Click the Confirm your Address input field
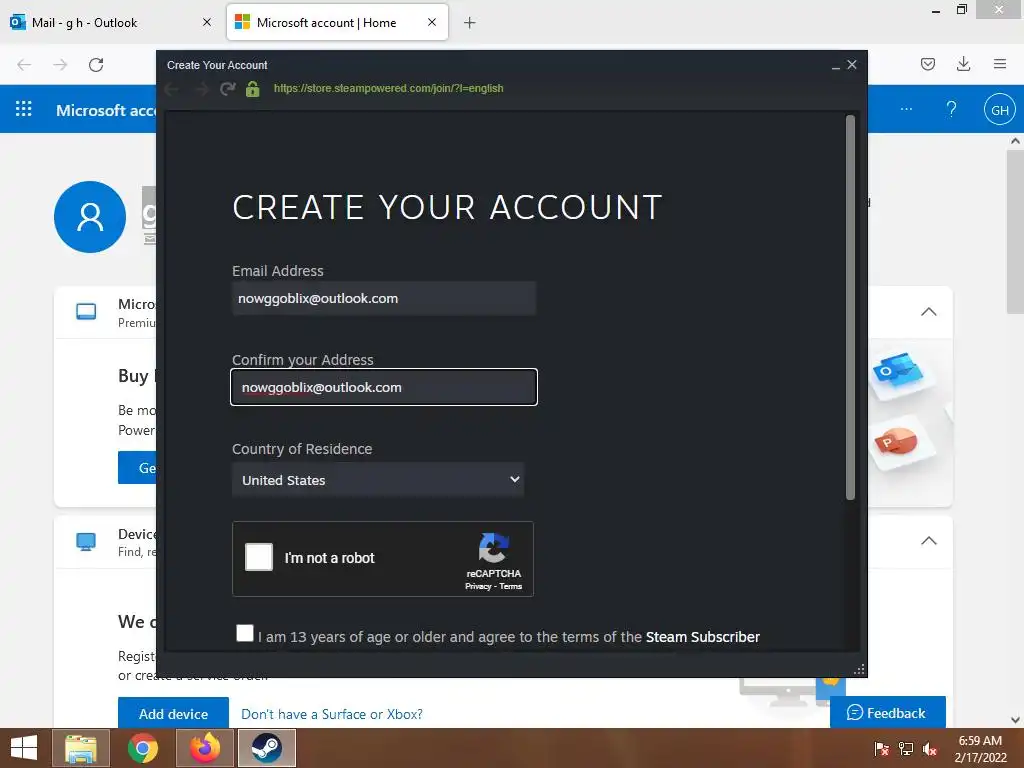The height and width of the screenshot is (768, 1024). coord(384,387)
